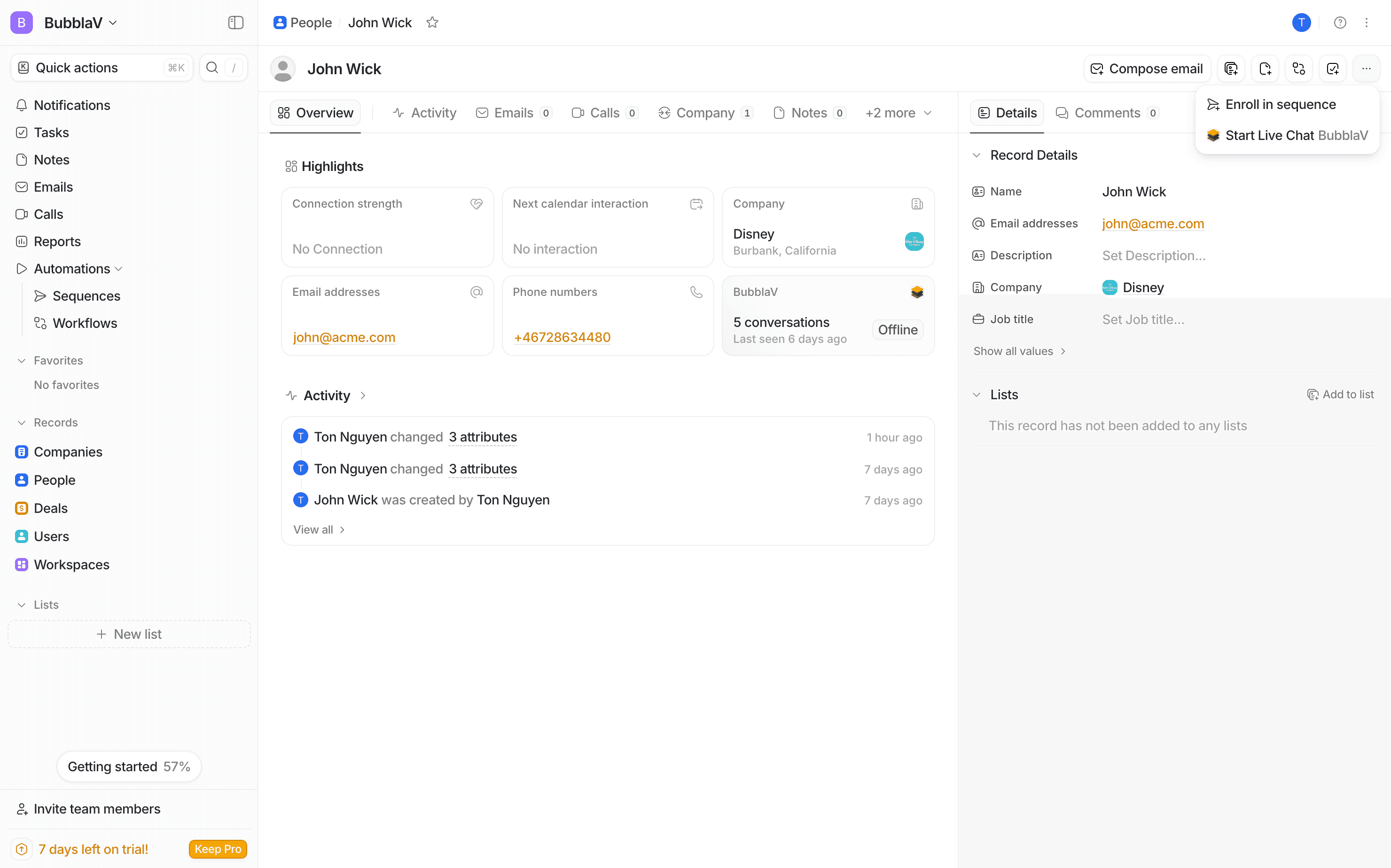Click the Compose email button
The width and height of the screenshot is (1391, 868).
(1147, 69)
